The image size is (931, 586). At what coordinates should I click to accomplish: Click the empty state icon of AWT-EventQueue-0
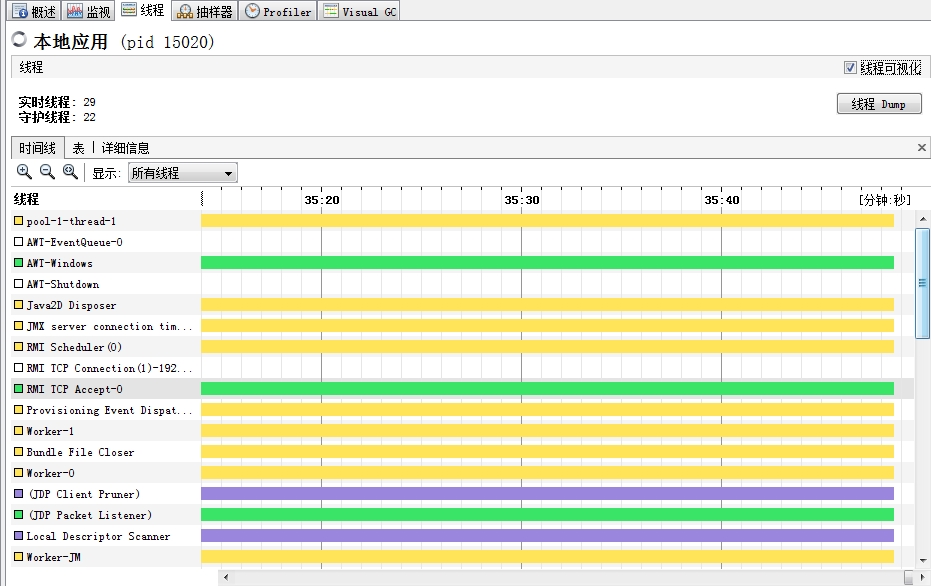click(x=18, y=242)
